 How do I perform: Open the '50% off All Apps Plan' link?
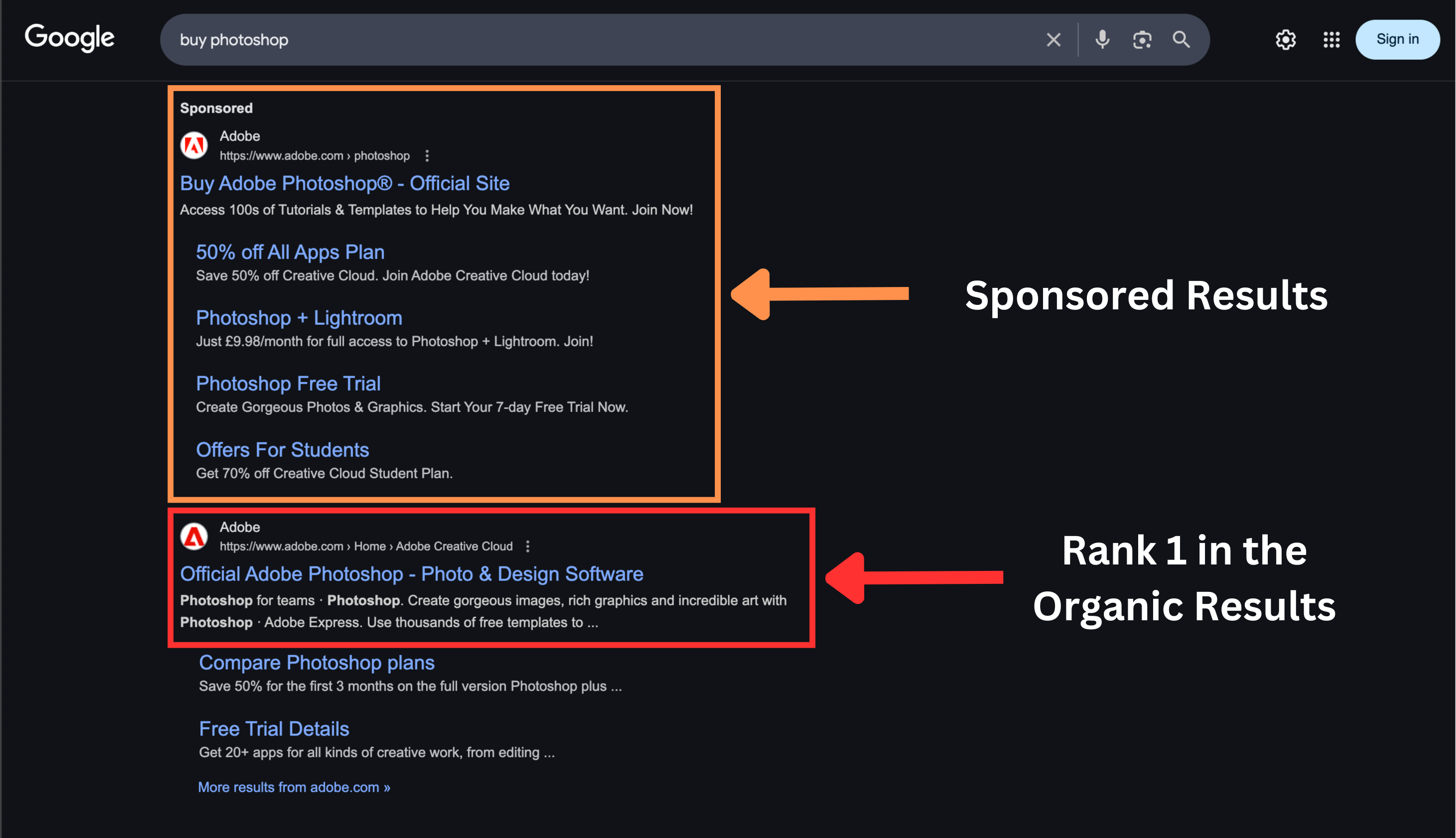coord(290,252)
